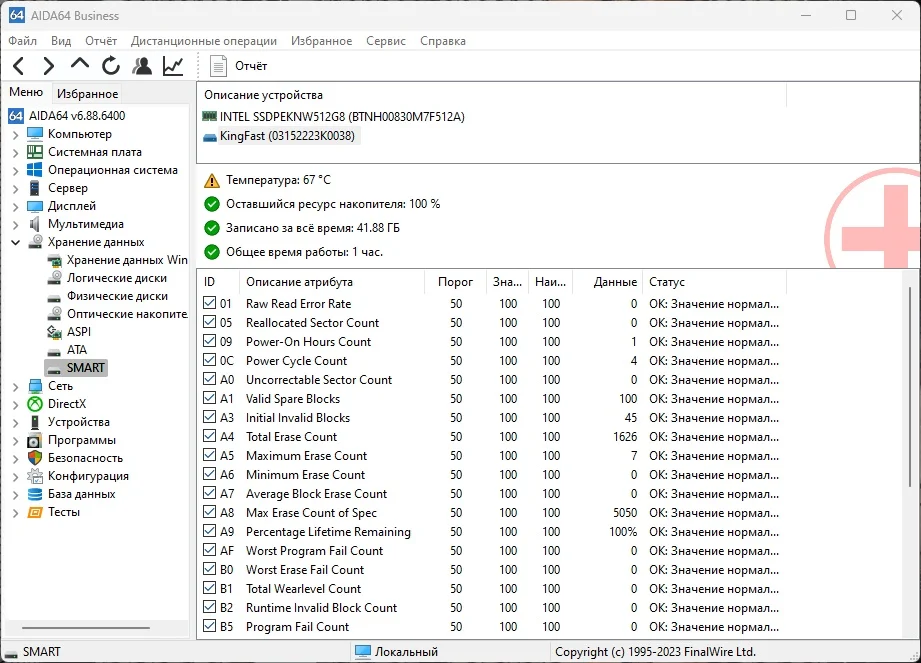The image size is (921, 663).
Task: Click the Сервер tower icon
Action: (35, 188)
